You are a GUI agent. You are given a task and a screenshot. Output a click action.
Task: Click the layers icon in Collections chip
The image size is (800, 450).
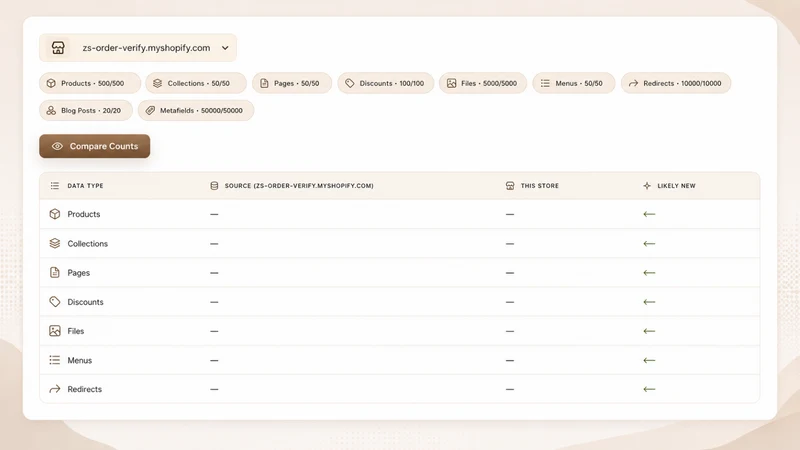click(x=157, y=83)
